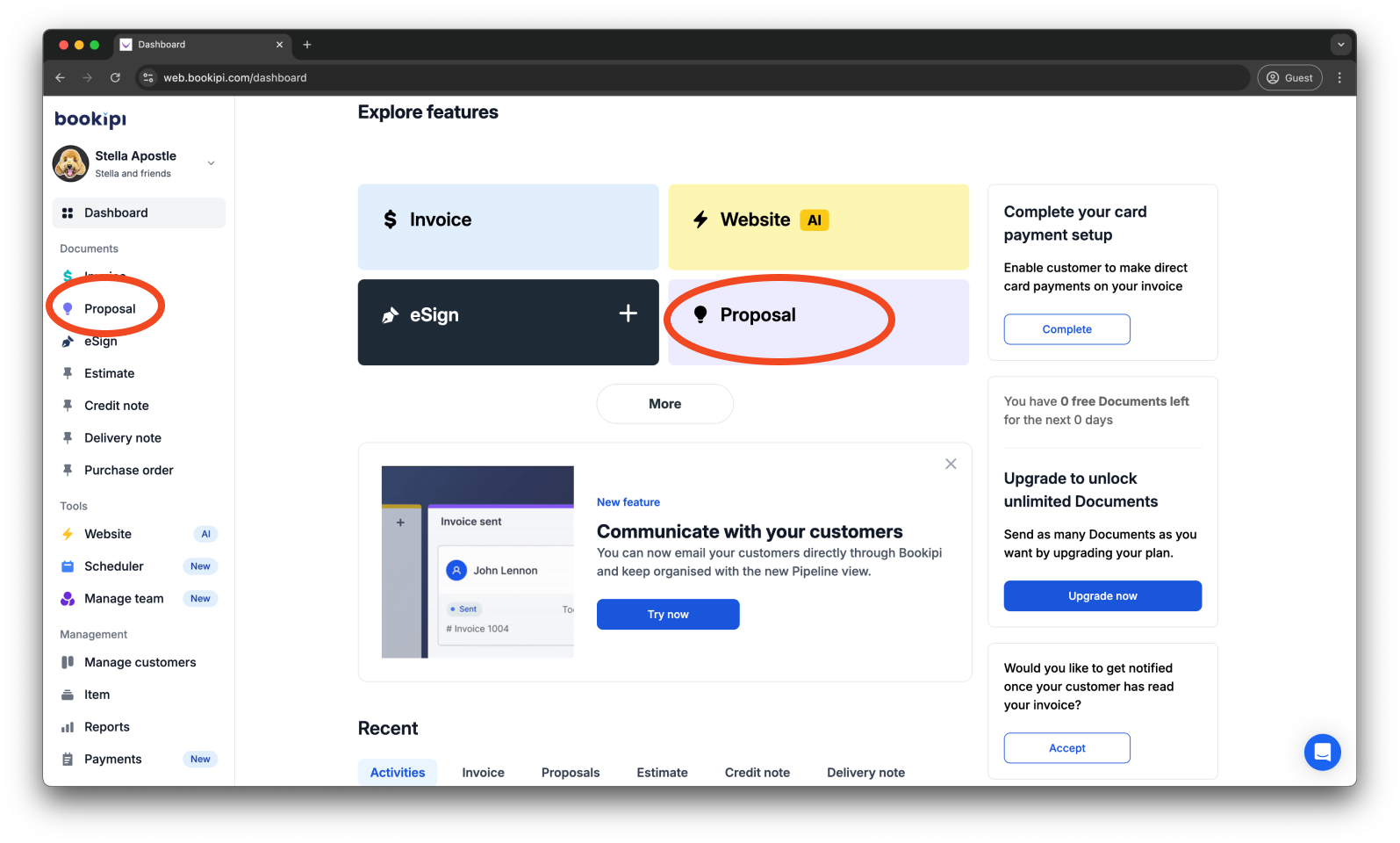This screenshot has width=1400, height=843.
Task: Click the Purchase order pin icon
Action: pyautogui.click(x=68, y=471)
